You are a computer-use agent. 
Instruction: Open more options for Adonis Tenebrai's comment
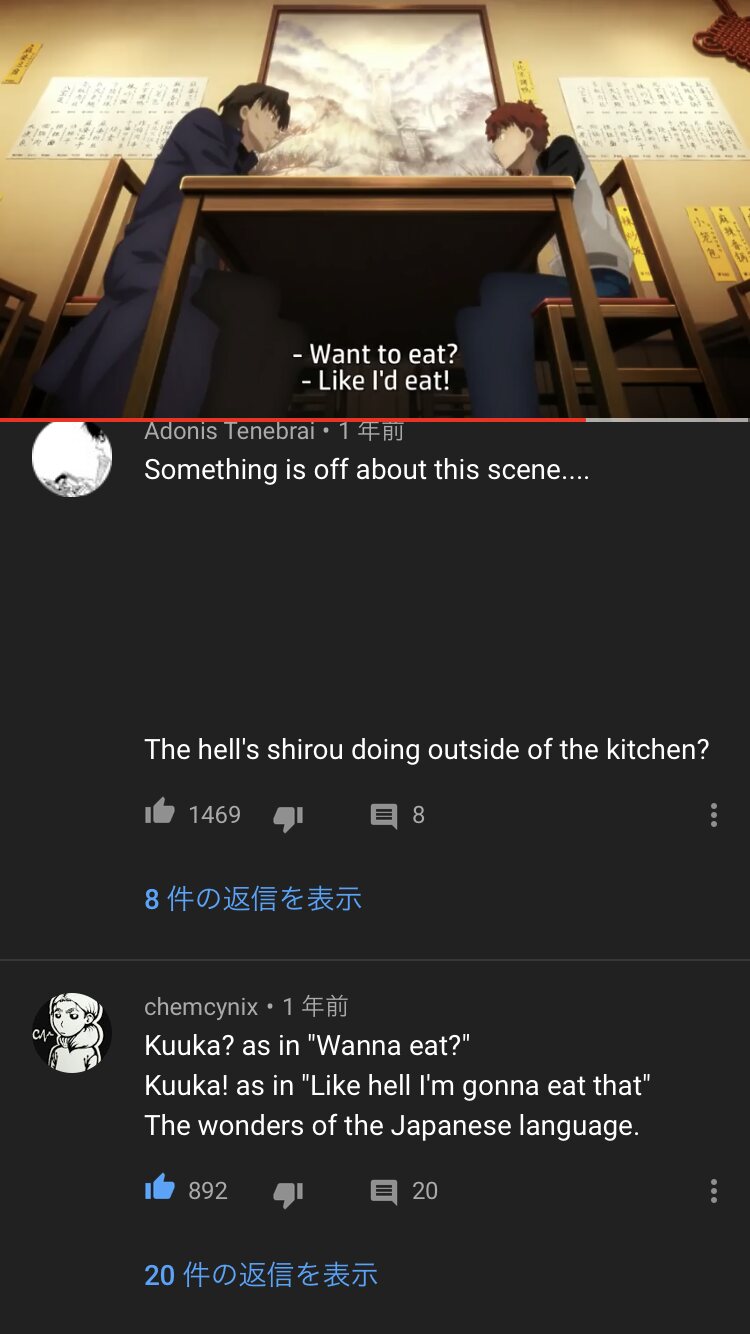tap(713, 815)
